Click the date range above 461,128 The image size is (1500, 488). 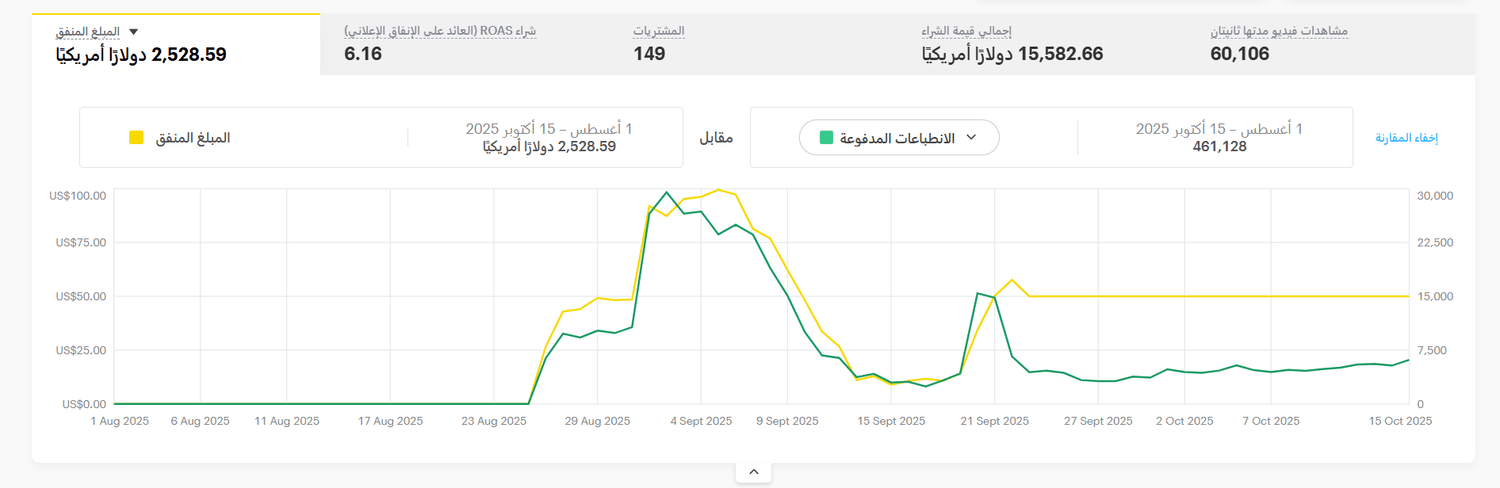1219,129
